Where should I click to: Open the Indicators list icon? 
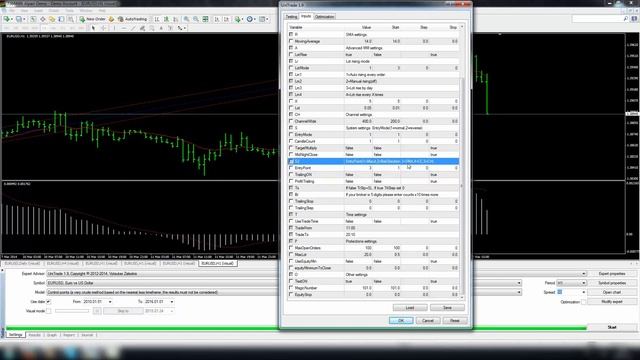click(x=237, y=19)
